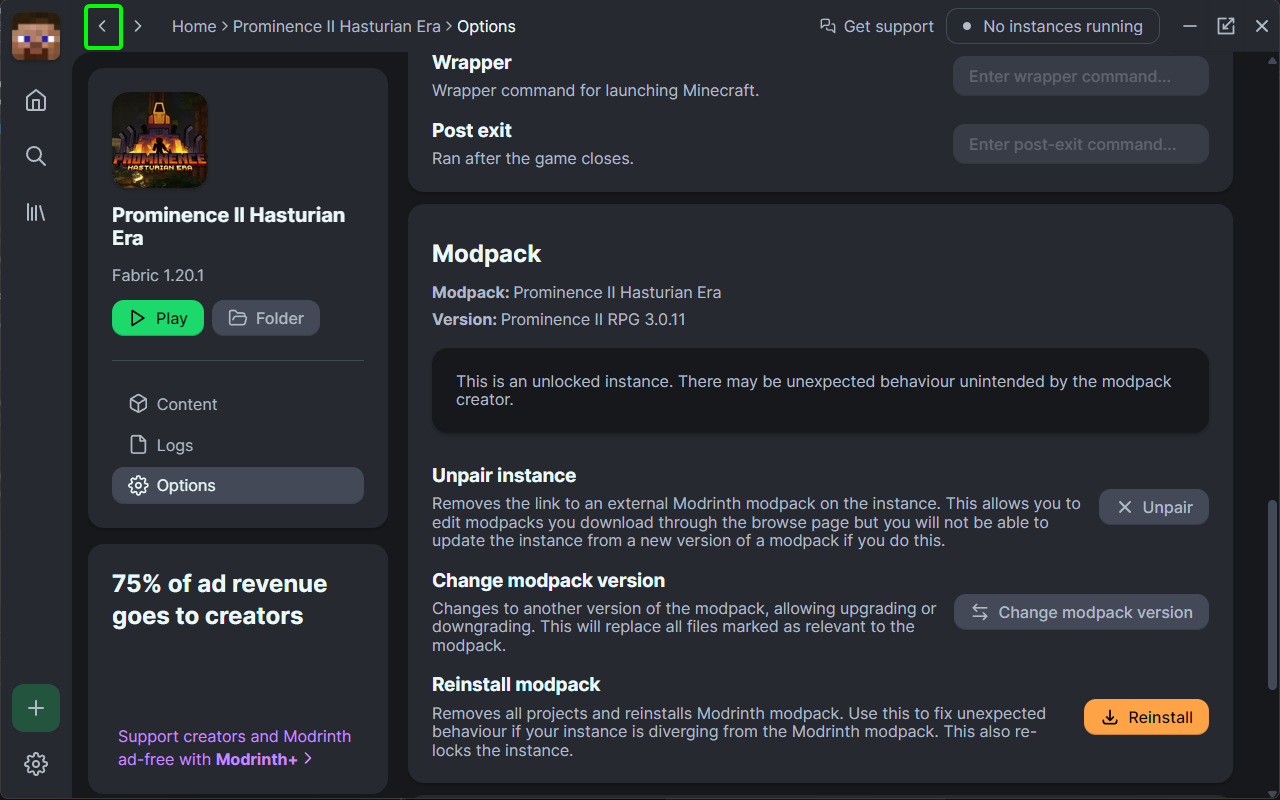The width and height of the screenshot is (1280, 800).
Task: Click the 75% of ad revenue heading
Action: coord(220,599)
